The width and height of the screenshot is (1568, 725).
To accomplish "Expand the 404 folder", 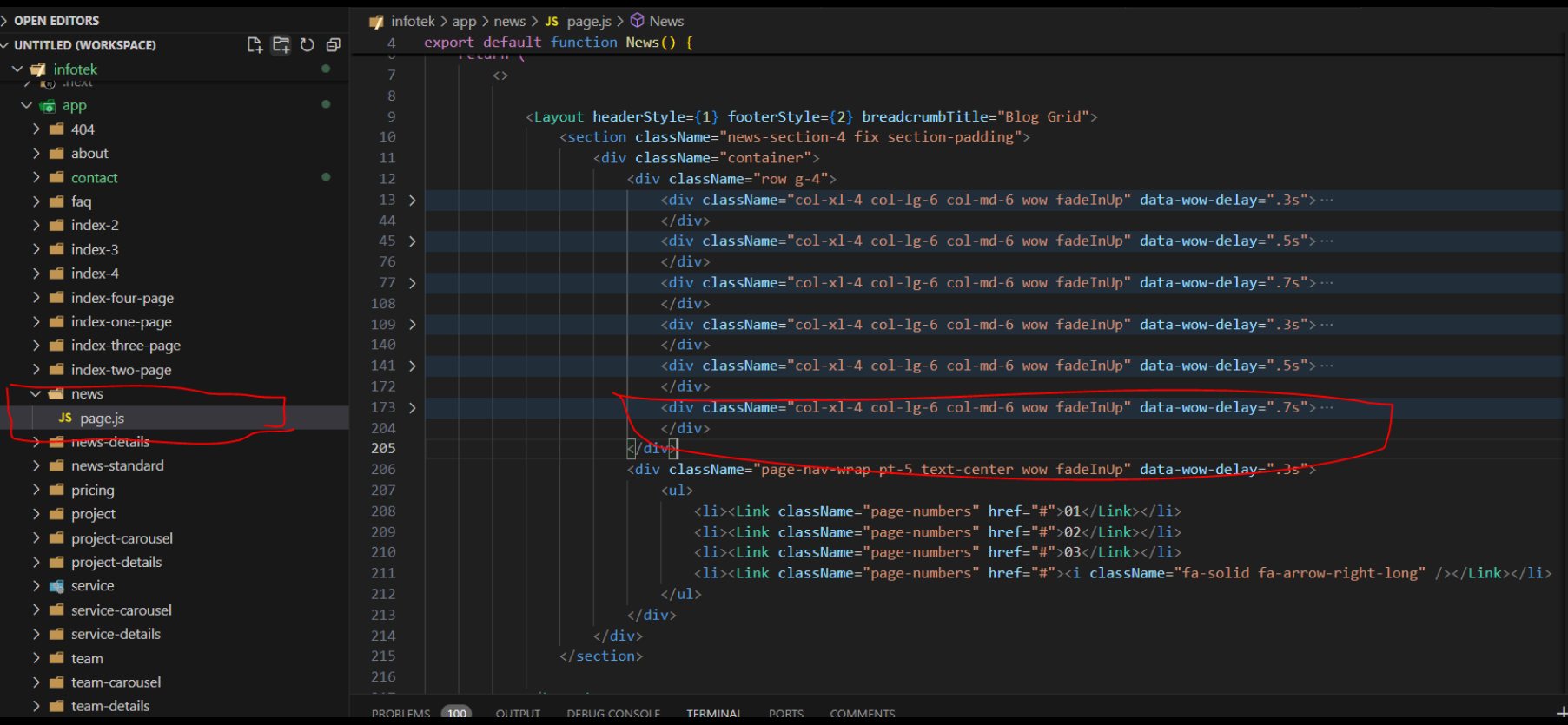I will click(x=36, y=129).
